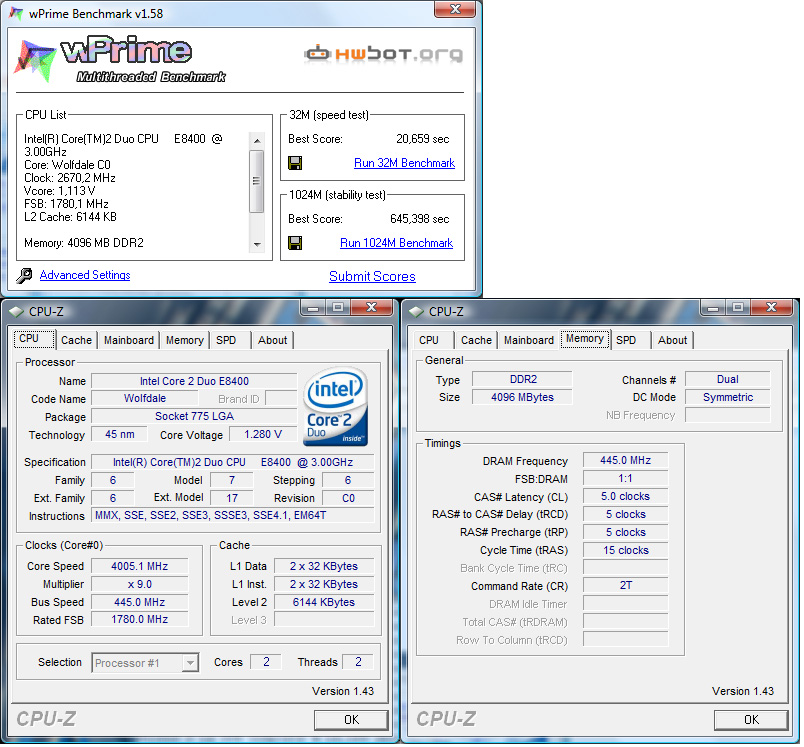Click the FSB:DRAM 1:1 field
This screenshot has height=747, width=804.
click(x=625, y=478)
